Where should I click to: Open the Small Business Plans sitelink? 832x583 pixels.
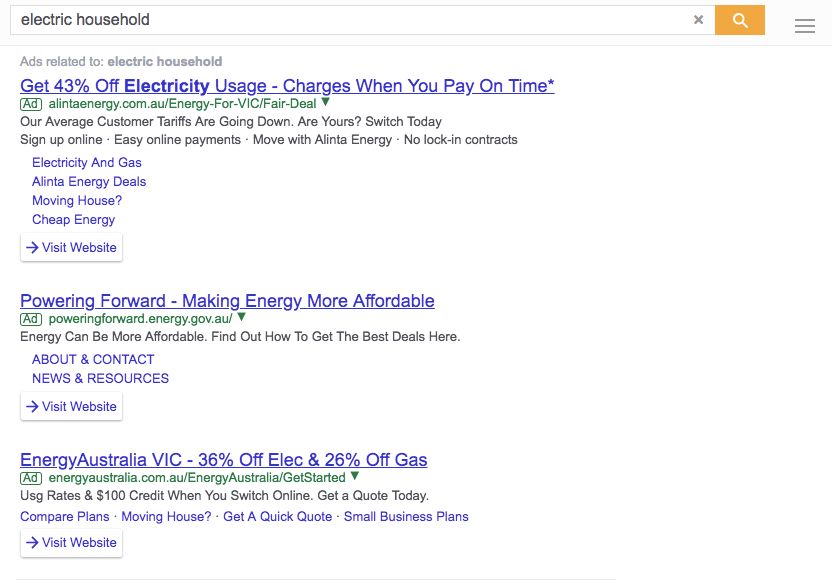(x=406, y=517)
